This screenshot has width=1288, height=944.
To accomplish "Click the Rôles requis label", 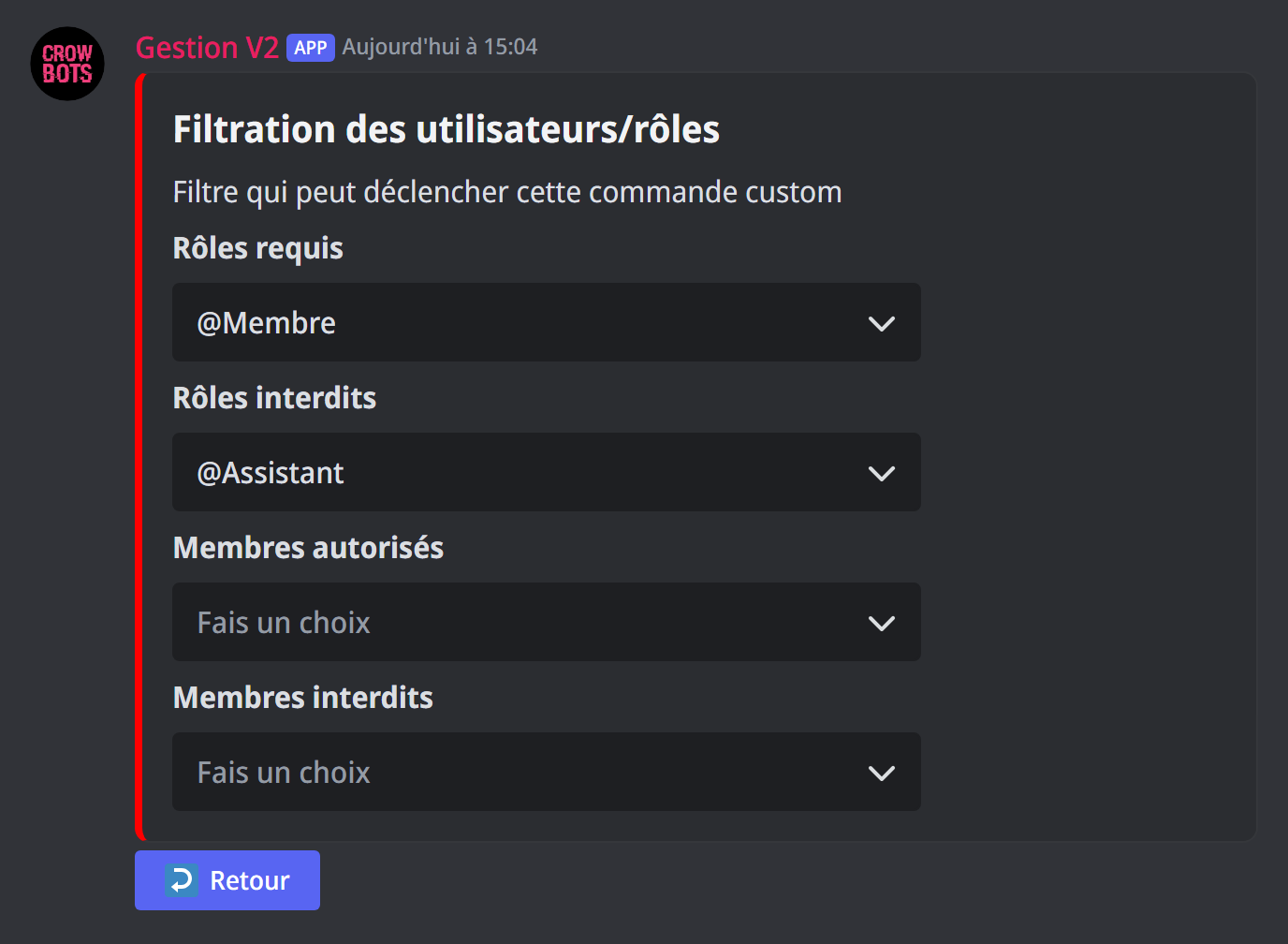I will pyautogui.click(x=258, y=248).
